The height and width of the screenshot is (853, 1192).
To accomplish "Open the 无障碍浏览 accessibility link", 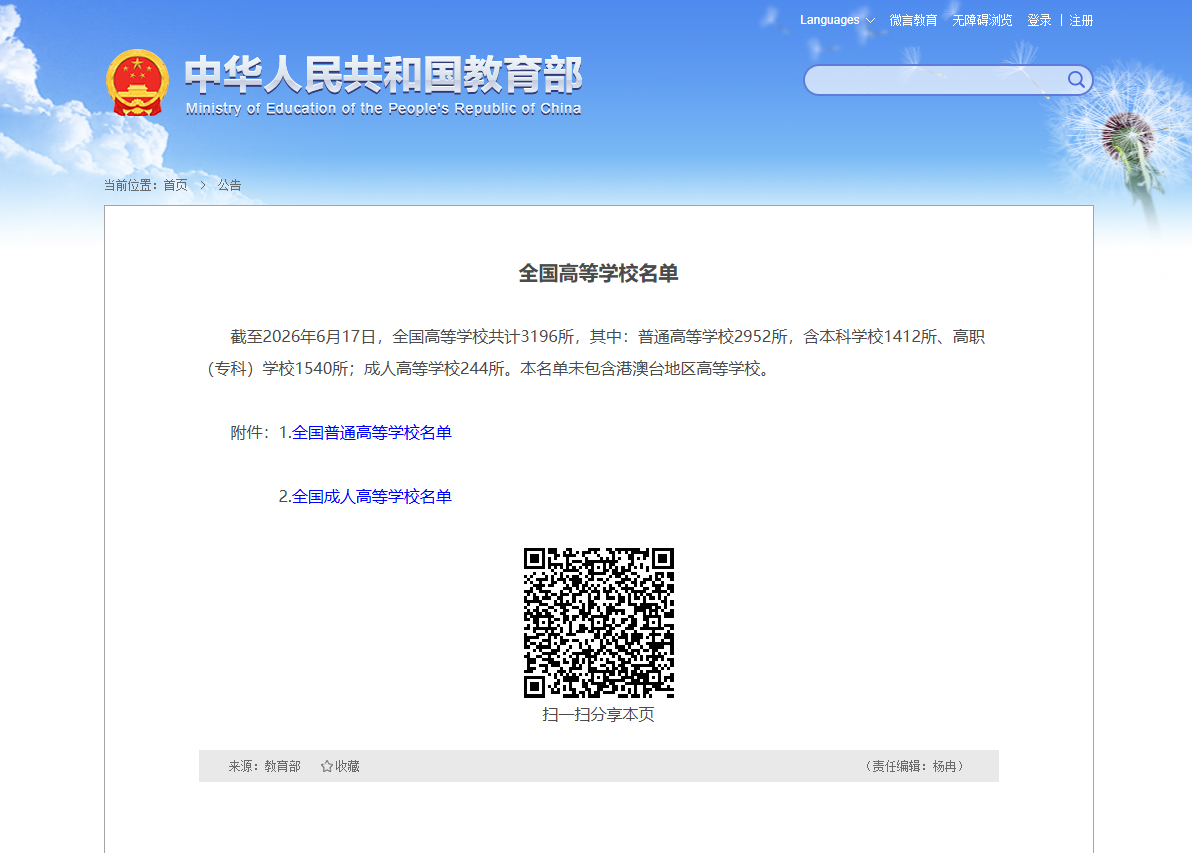I will 982,21.
